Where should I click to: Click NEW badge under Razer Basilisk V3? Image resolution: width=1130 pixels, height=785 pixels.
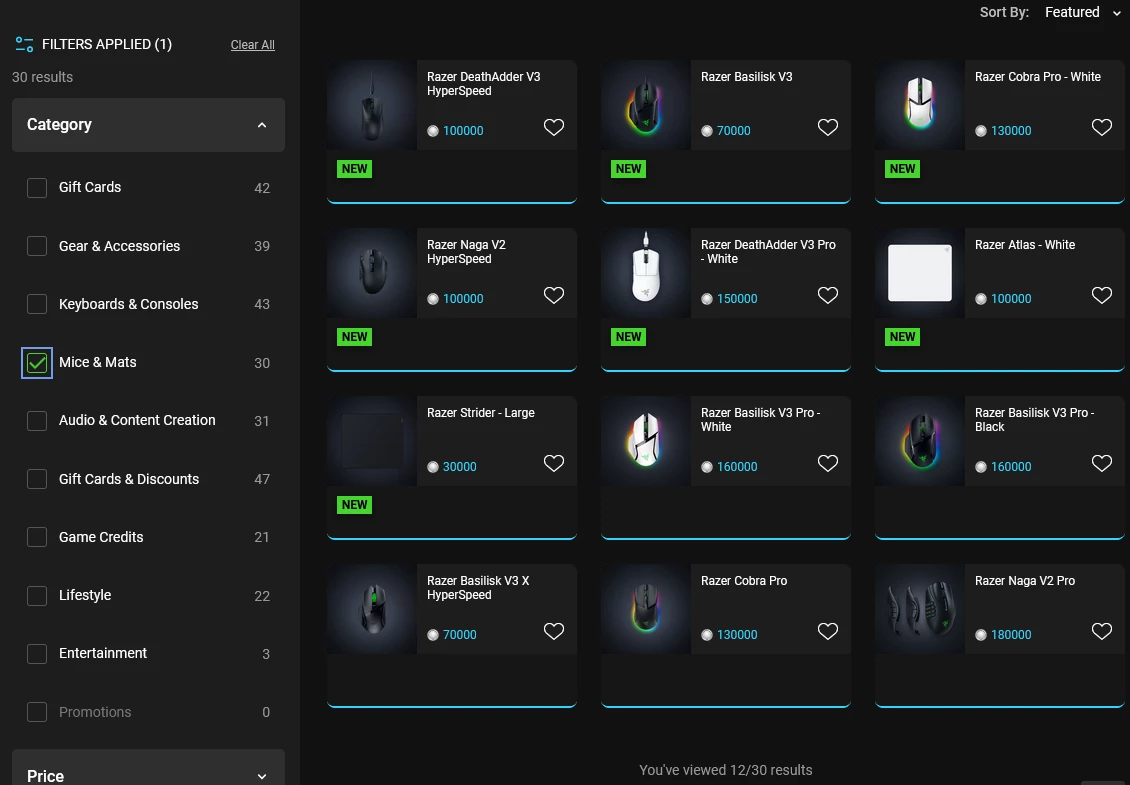click(x=628, y=169)
